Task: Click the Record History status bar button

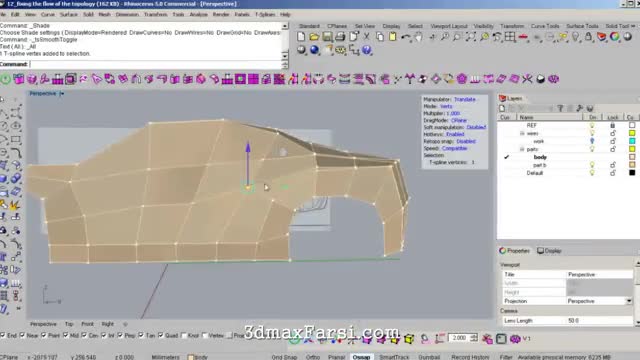Action: click(470, 357)
